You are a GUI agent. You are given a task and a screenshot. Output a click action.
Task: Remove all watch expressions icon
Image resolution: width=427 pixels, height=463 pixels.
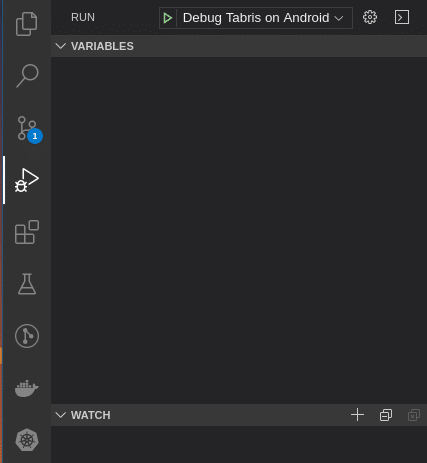414,415
